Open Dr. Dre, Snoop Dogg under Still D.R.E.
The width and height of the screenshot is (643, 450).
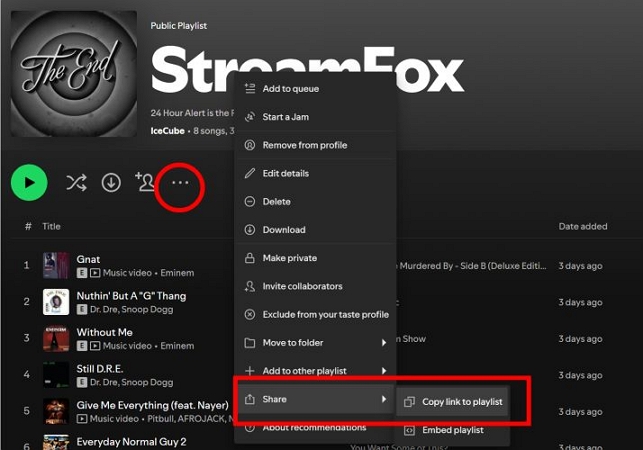(131, 382)
